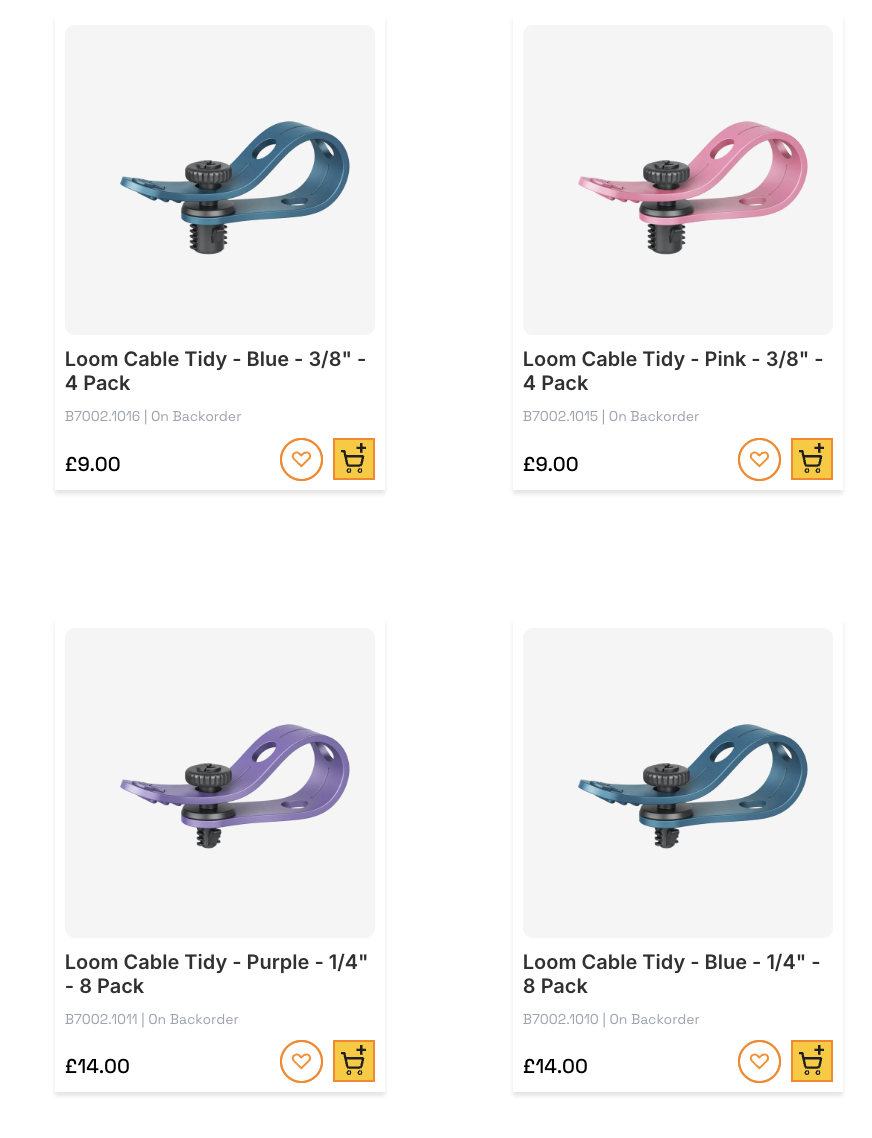The height and width of the screenshot is (1138, 872).
Task: Add Pink 3/8" 4 Pack to basket
Action: click(x=812, y=459)
